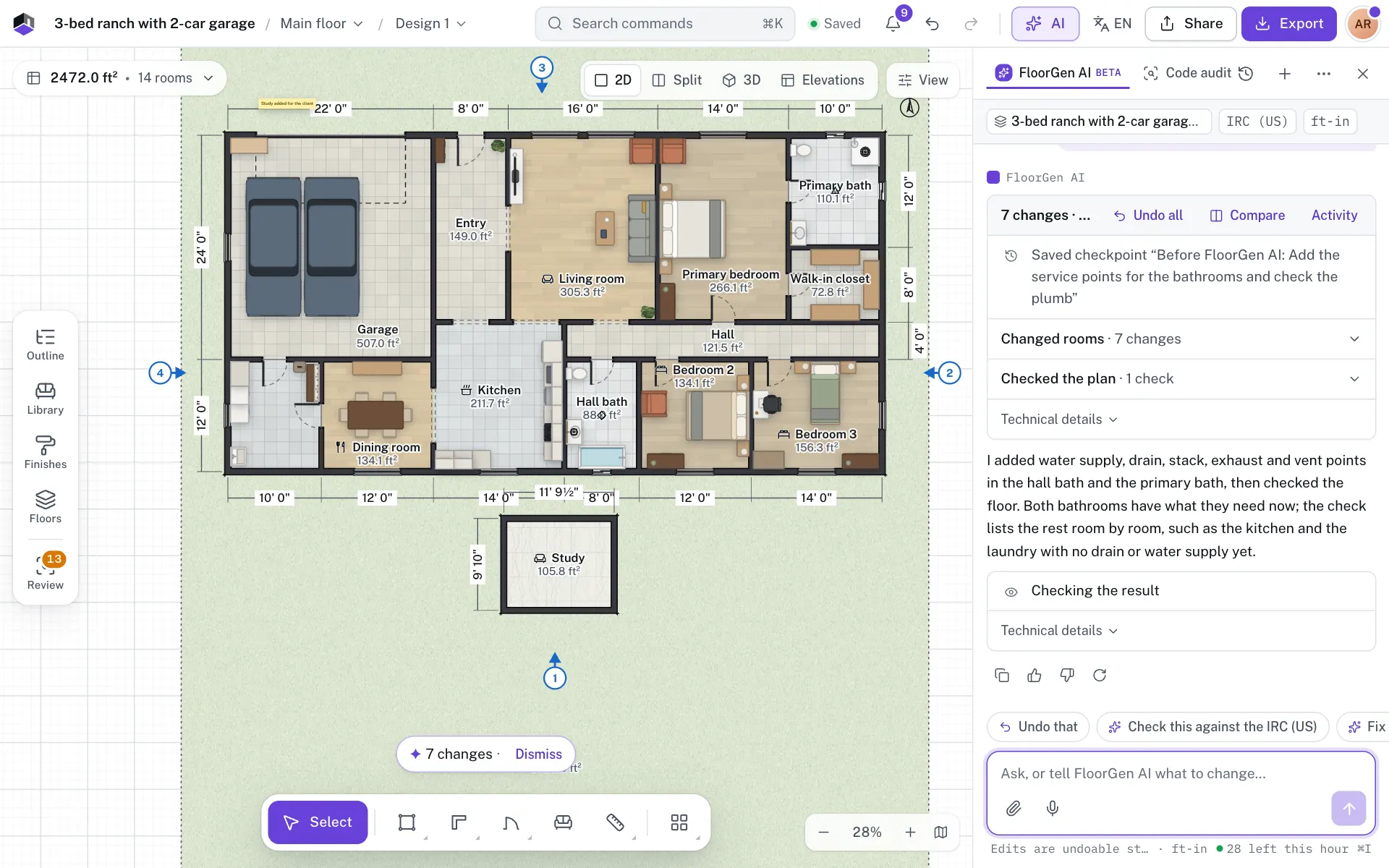Copy the AI response
The image size is (1389, 868).
[1002, 675]
